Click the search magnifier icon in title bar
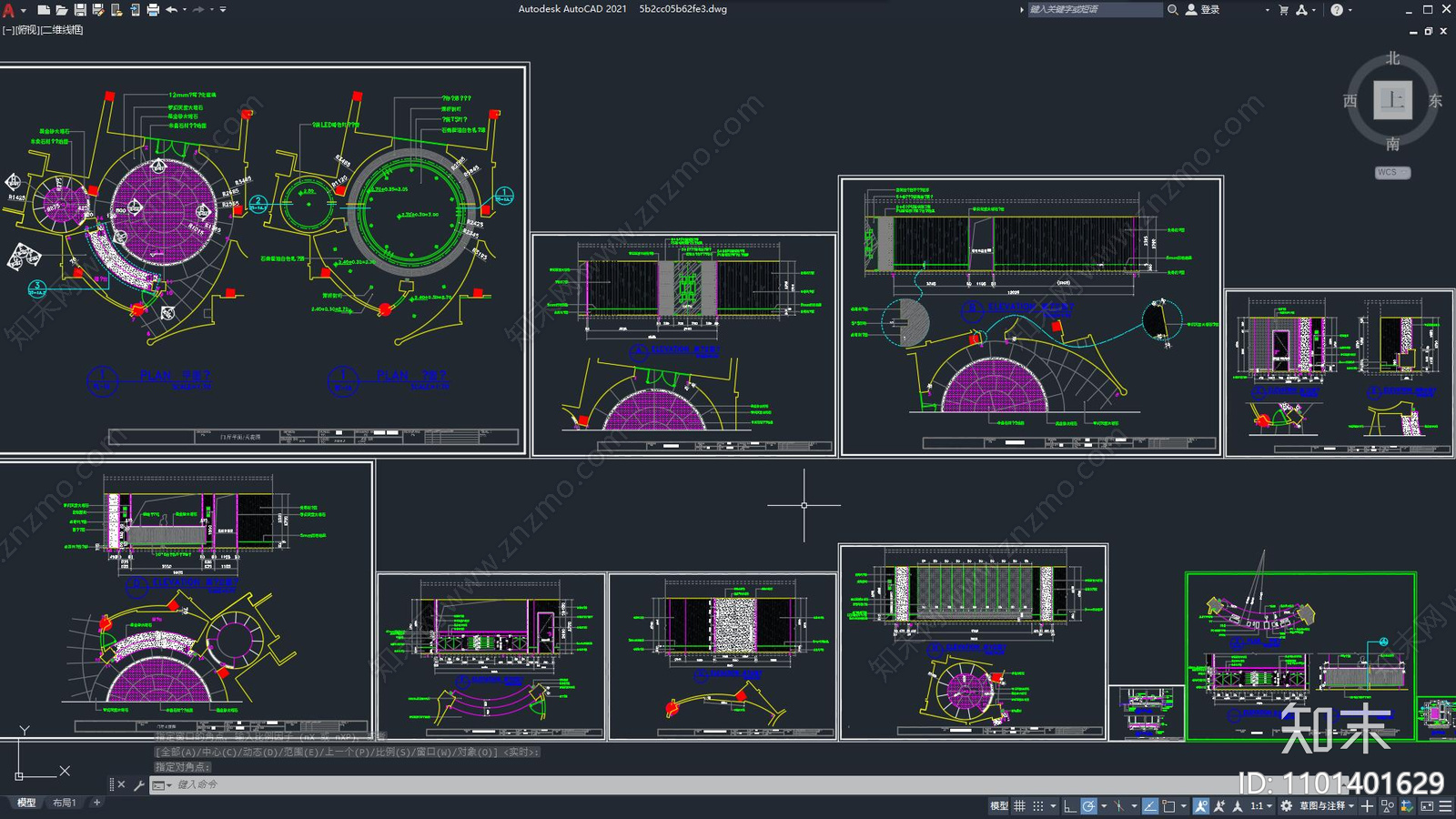The width and height of the screenshot is (1456, 819). [1173, 9]
